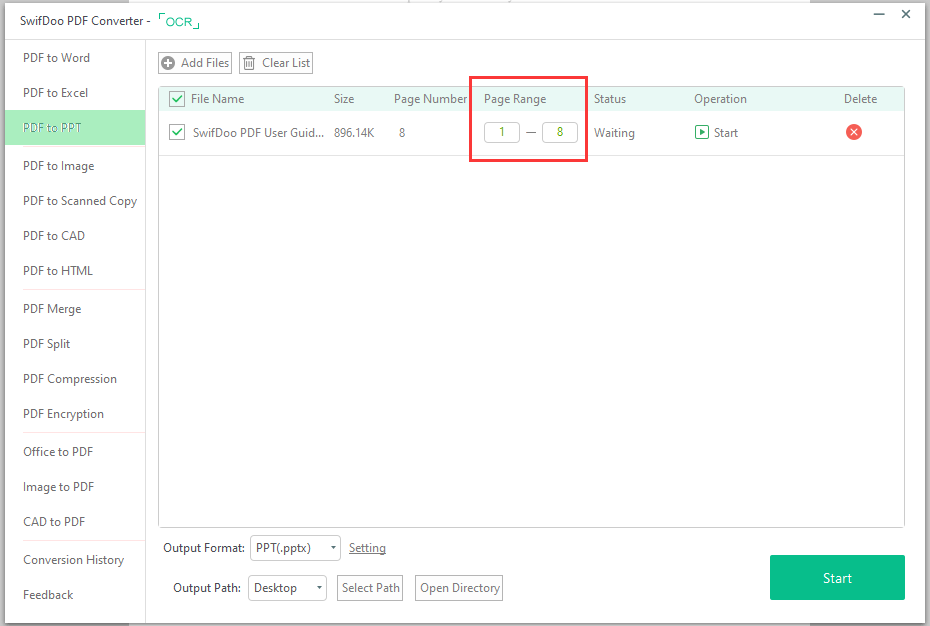Click the Add Files button

tap(195, 63)
